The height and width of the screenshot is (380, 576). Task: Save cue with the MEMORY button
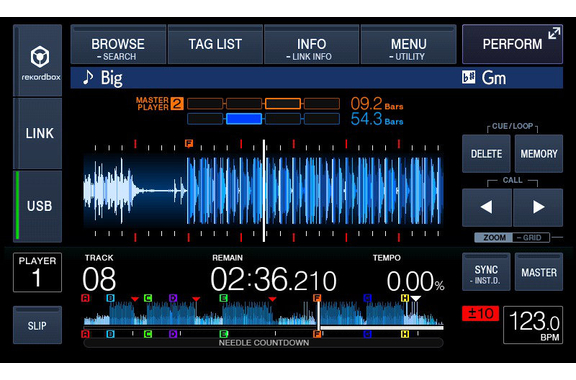[539, 154]
